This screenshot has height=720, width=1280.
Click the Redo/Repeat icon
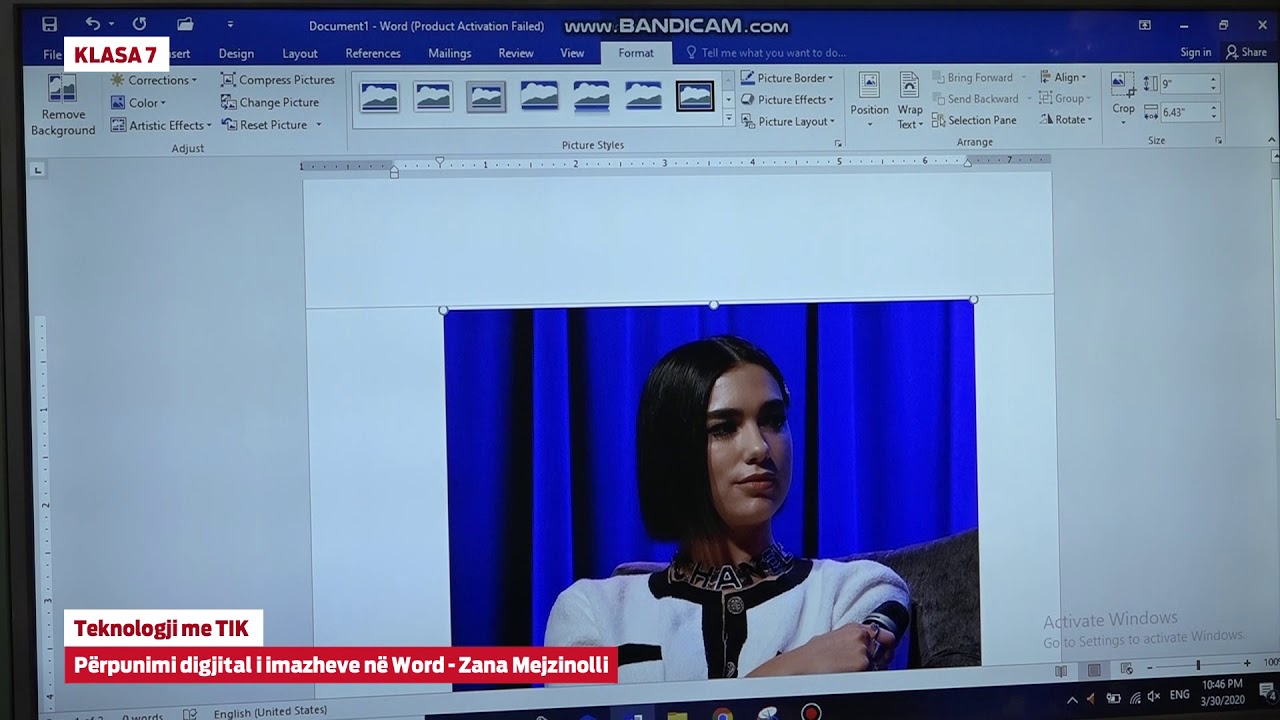click(139, 24)
